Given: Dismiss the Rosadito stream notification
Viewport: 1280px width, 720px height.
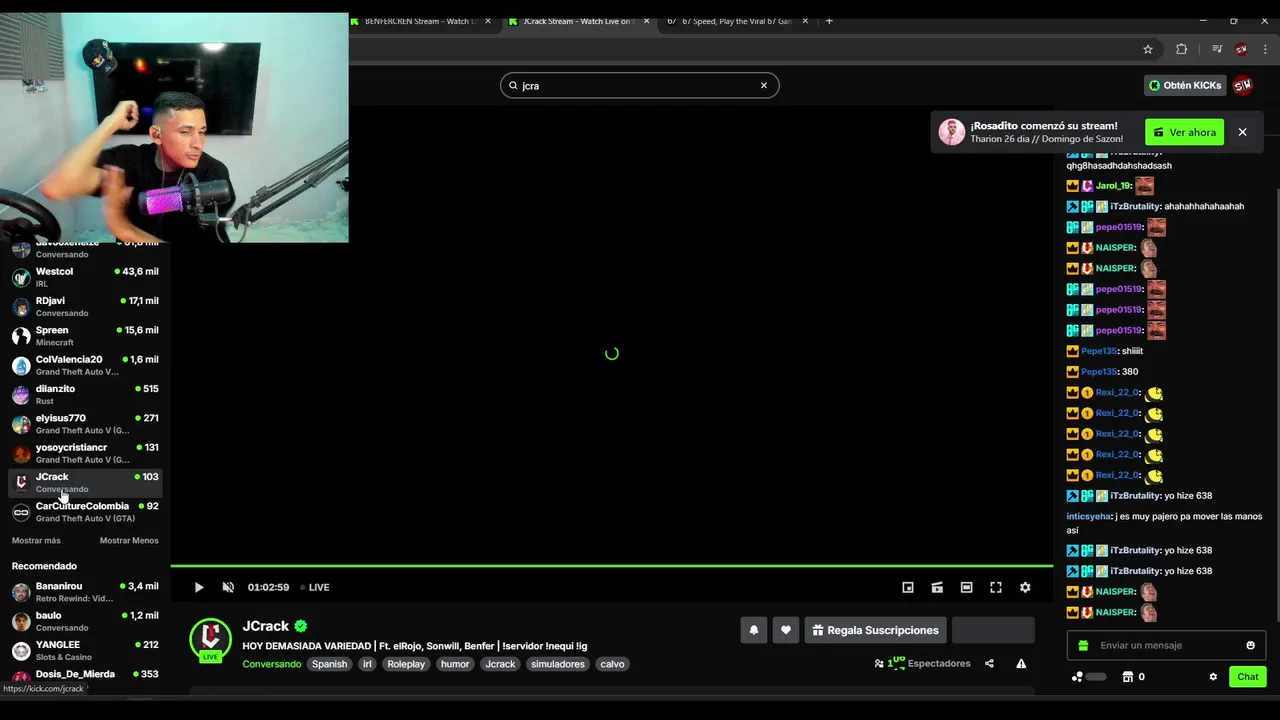Looking at the screenshot, I should click(1242, 132).
